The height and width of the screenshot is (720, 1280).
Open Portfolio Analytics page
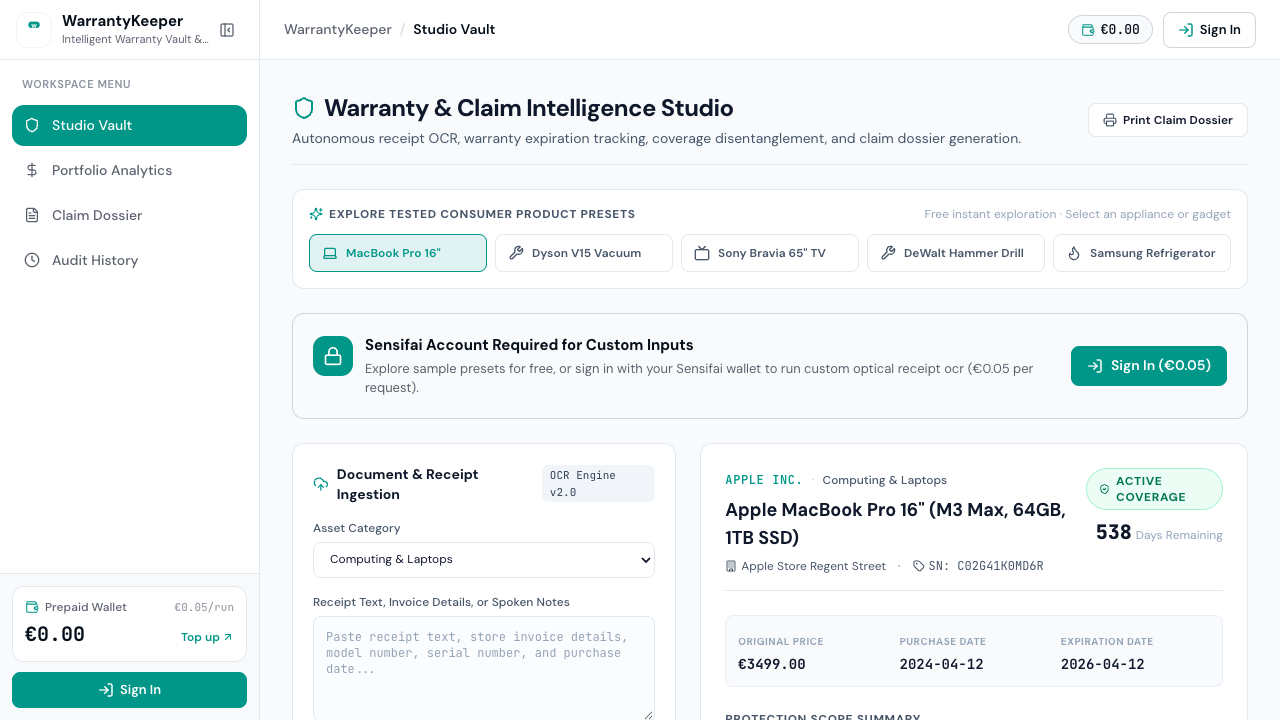click(130, 170)
